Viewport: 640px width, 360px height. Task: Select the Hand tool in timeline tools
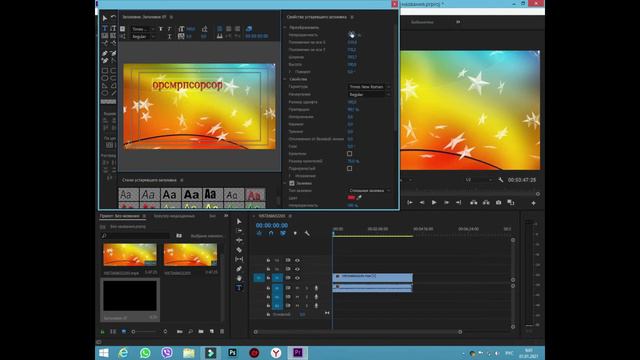tap(239, 278)
